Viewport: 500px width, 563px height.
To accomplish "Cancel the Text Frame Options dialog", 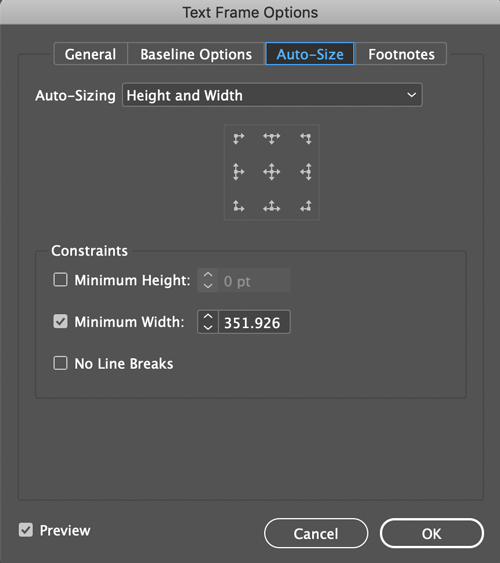I will 316,533.
